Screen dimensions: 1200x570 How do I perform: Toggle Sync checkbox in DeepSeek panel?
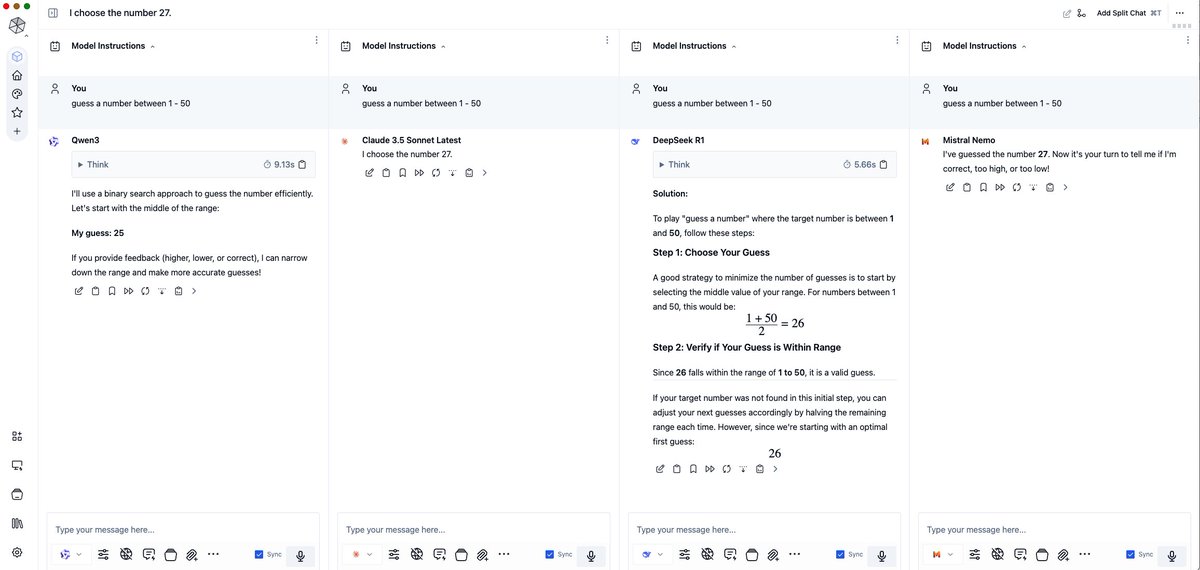(840, 554)
